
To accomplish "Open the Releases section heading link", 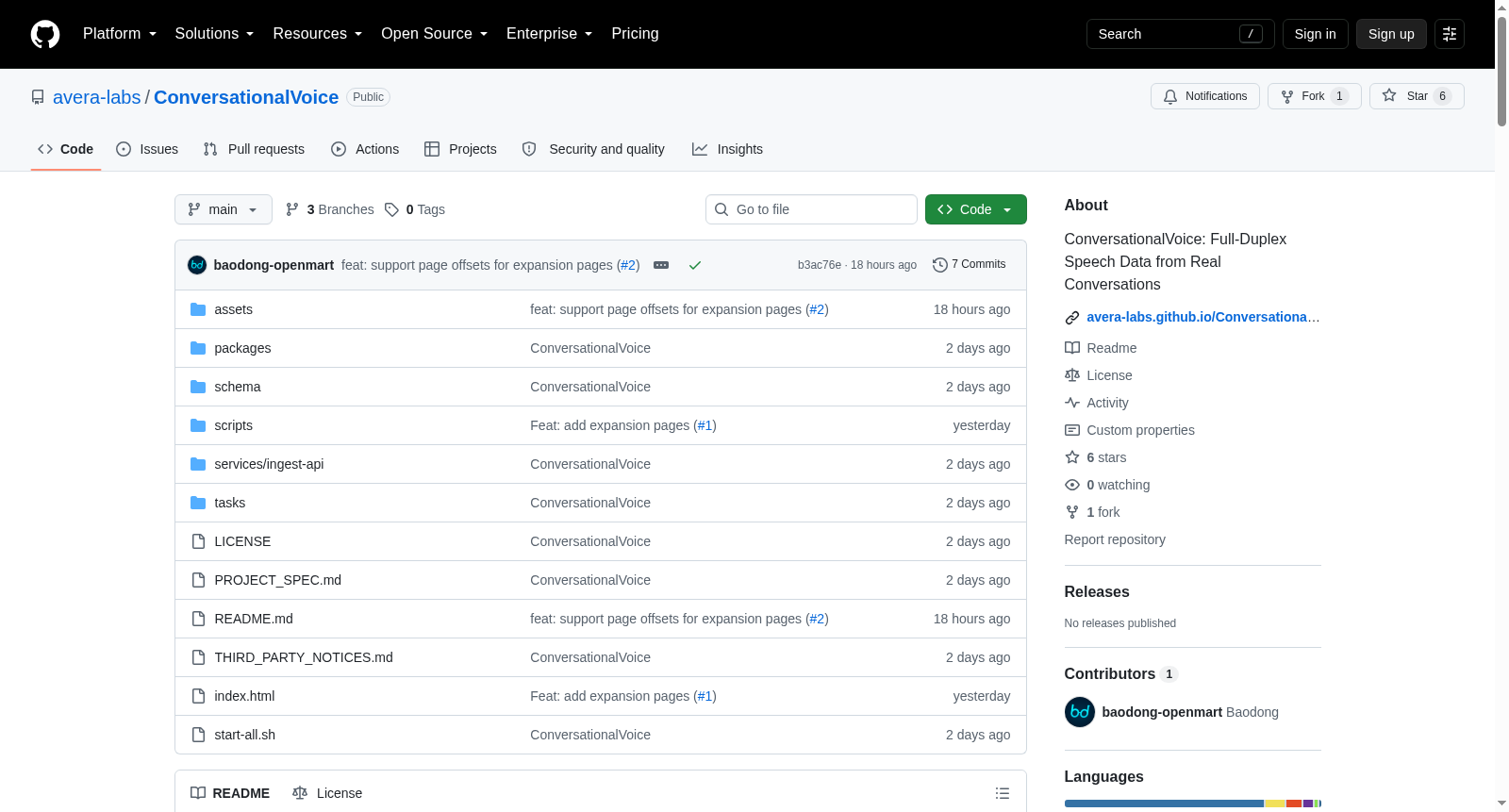I will pyautogui.click(x=1097, y=591).
